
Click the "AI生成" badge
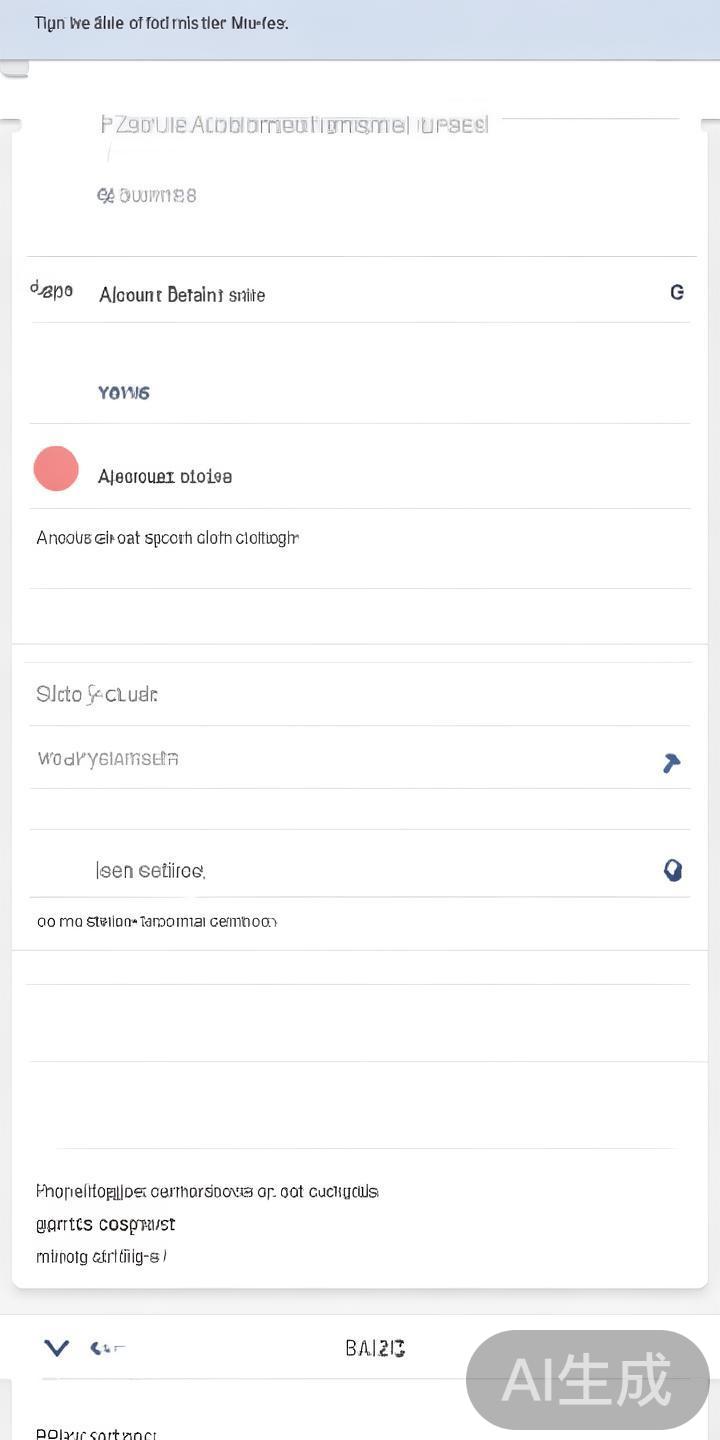point(587,1380)
